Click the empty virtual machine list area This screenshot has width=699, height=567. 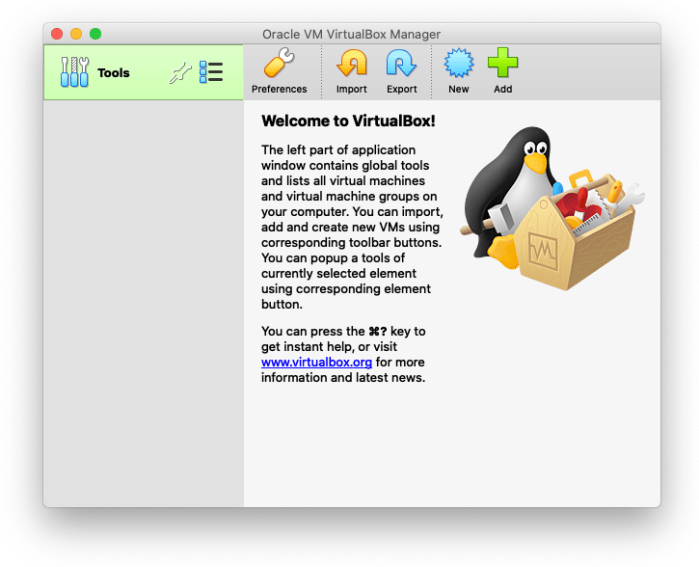[143, 300]
